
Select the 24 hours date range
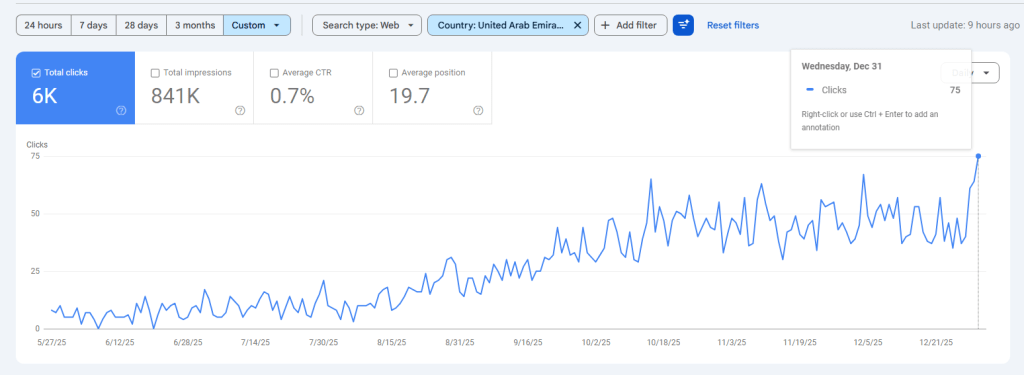pos(43,25)
